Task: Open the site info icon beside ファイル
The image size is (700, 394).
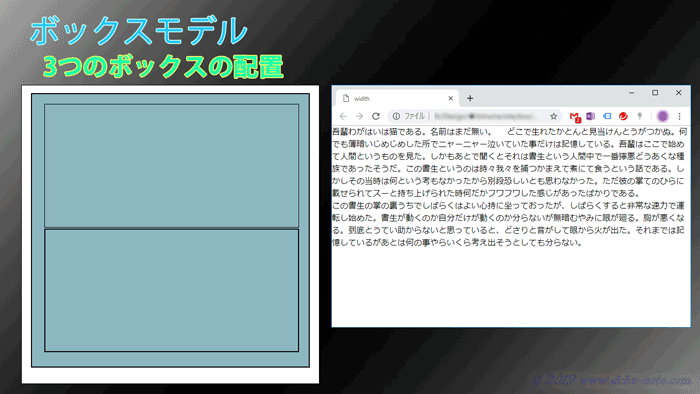Action: 396,116
